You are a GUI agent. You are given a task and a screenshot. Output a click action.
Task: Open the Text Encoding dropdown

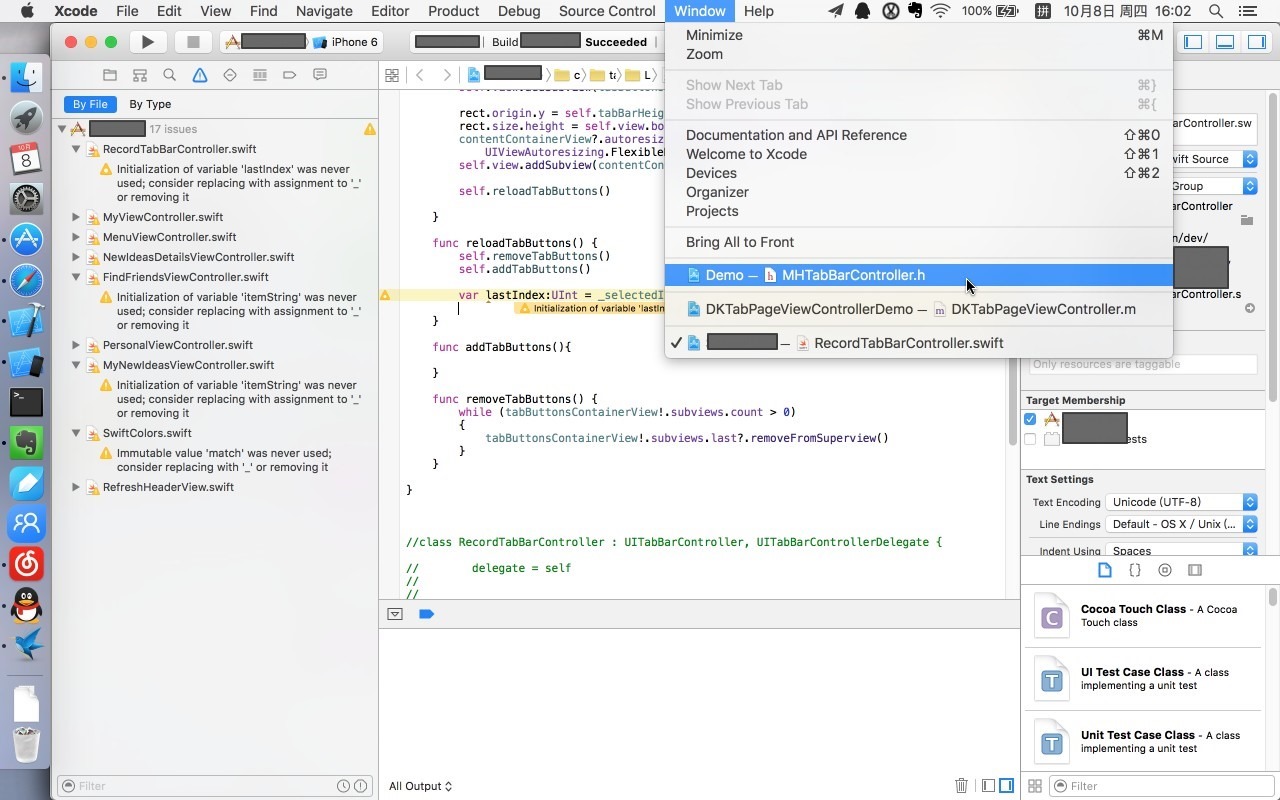pos(1181,502)
